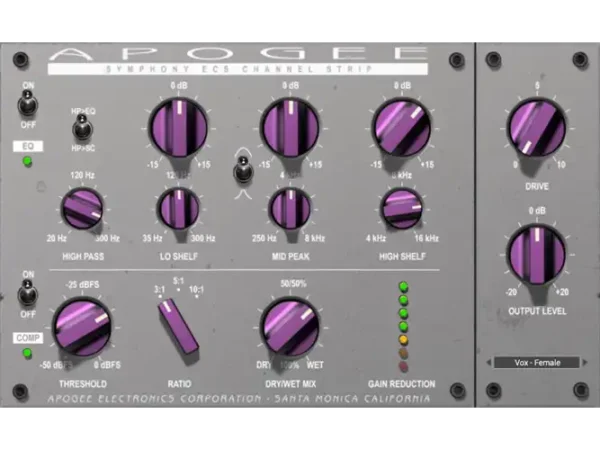Click the APOGEE logo
This screenshot has width=600, height=450.
tap(238, 54)
